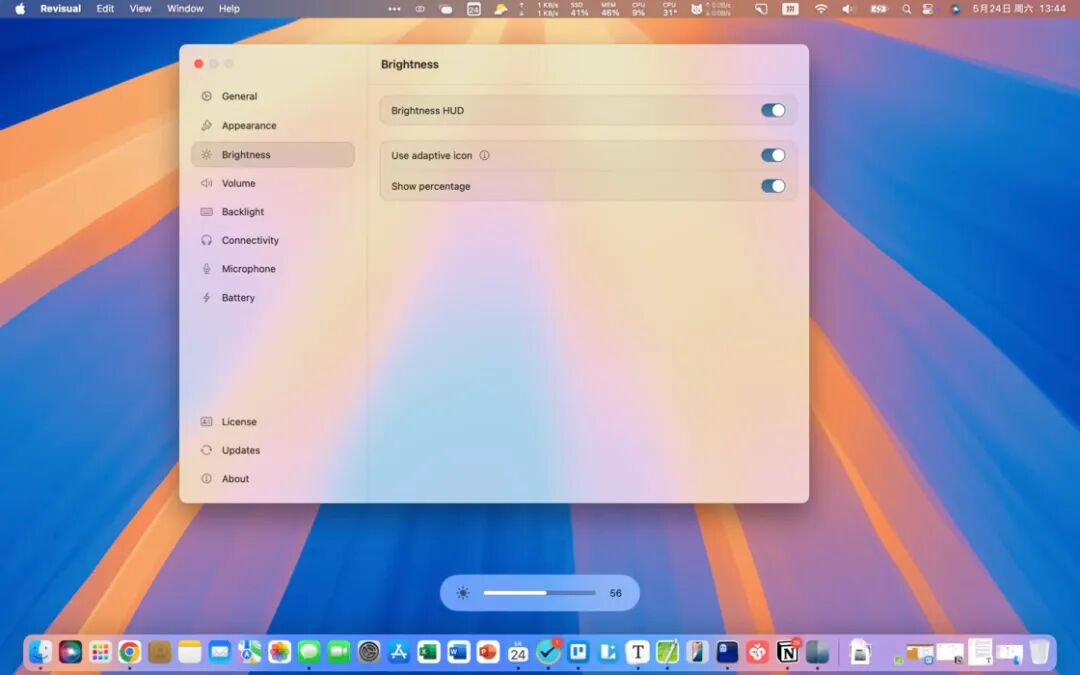The width and height of the screenshot is (1080, 675).
Task: Open the Volume settings section
Action: tap(273, 183)
